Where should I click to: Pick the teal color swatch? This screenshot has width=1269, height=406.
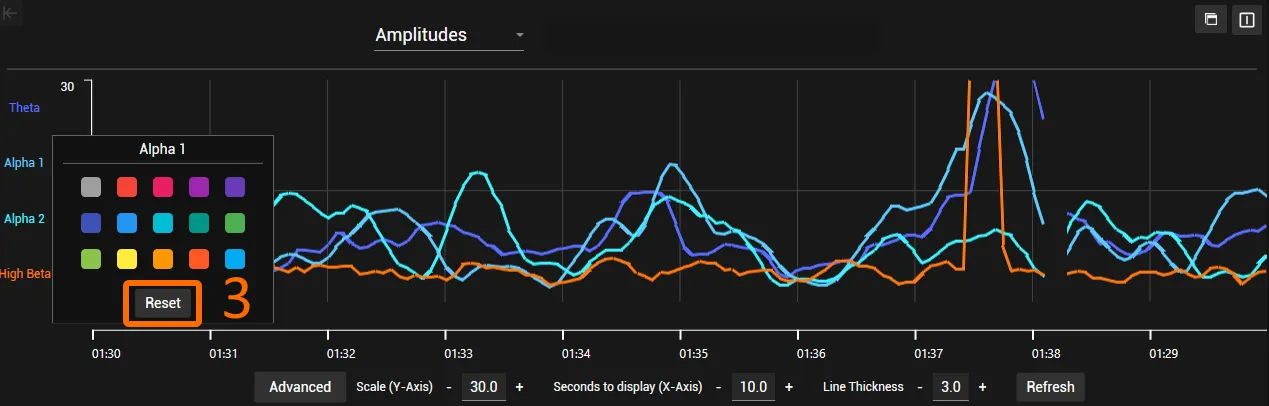click(199, 223)
